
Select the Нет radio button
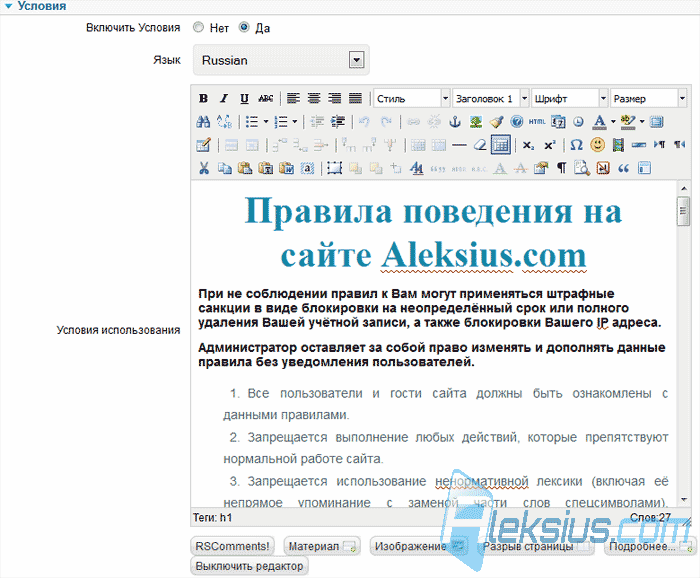tap(198, 27)
